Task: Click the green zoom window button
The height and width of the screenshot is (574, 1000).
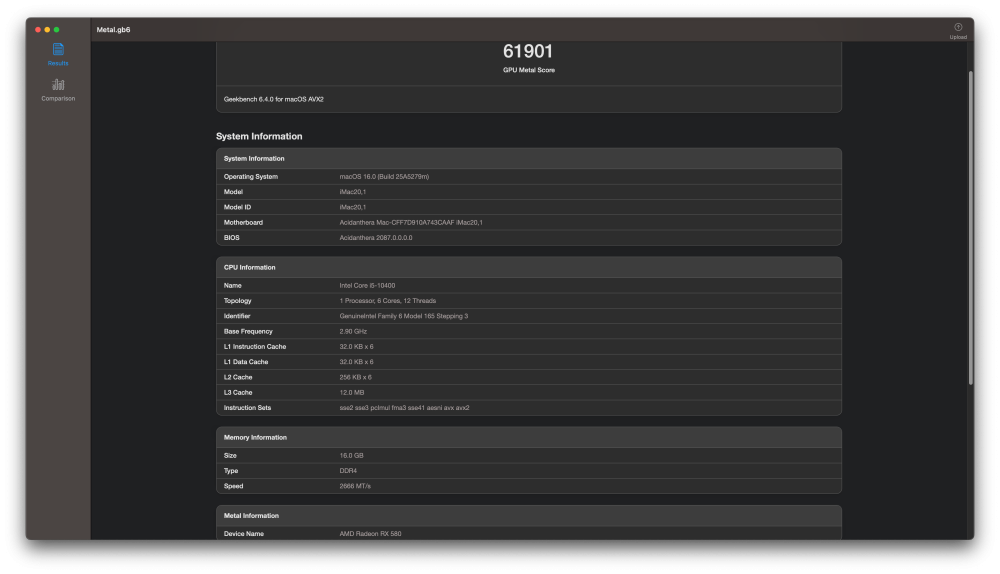Action: pos(57,30)
